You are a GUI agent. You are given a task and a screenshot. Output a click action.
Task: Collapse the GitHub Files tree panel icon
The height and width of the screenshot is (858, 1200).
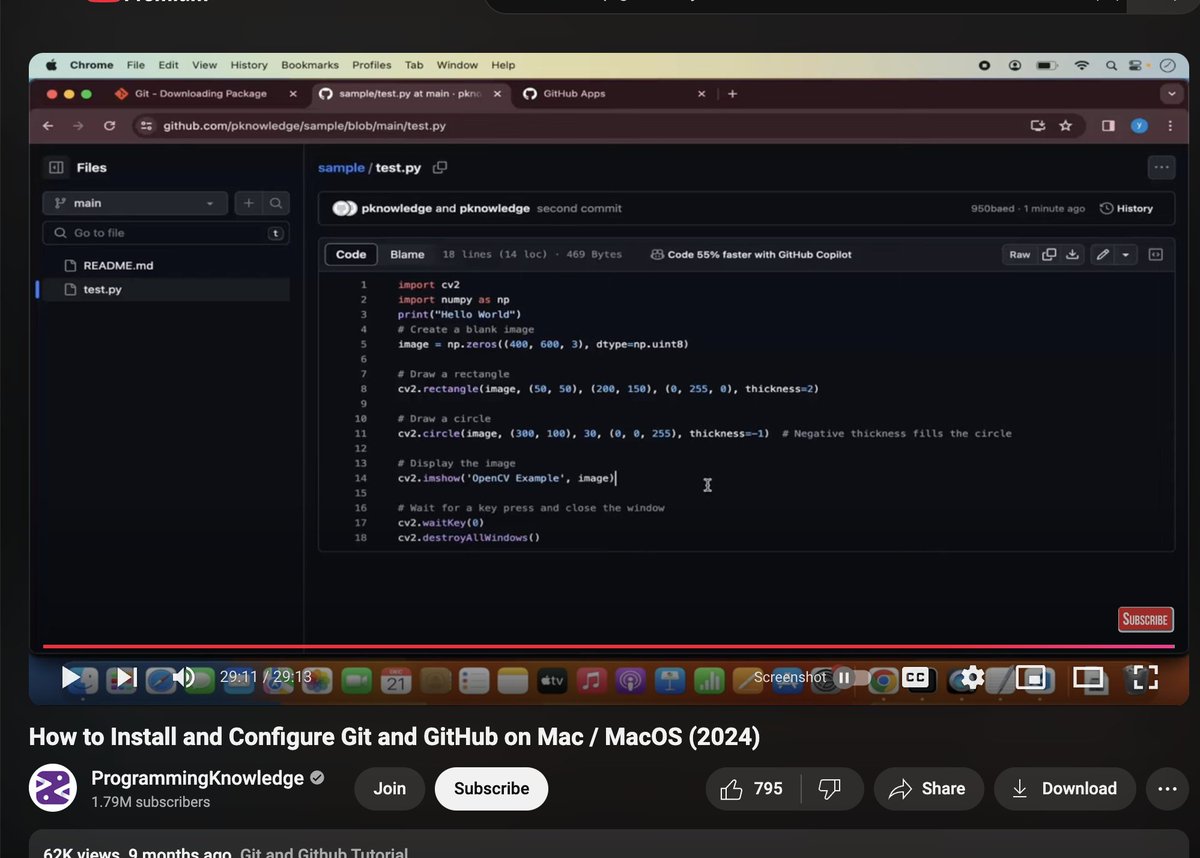(x=57, y=168)
